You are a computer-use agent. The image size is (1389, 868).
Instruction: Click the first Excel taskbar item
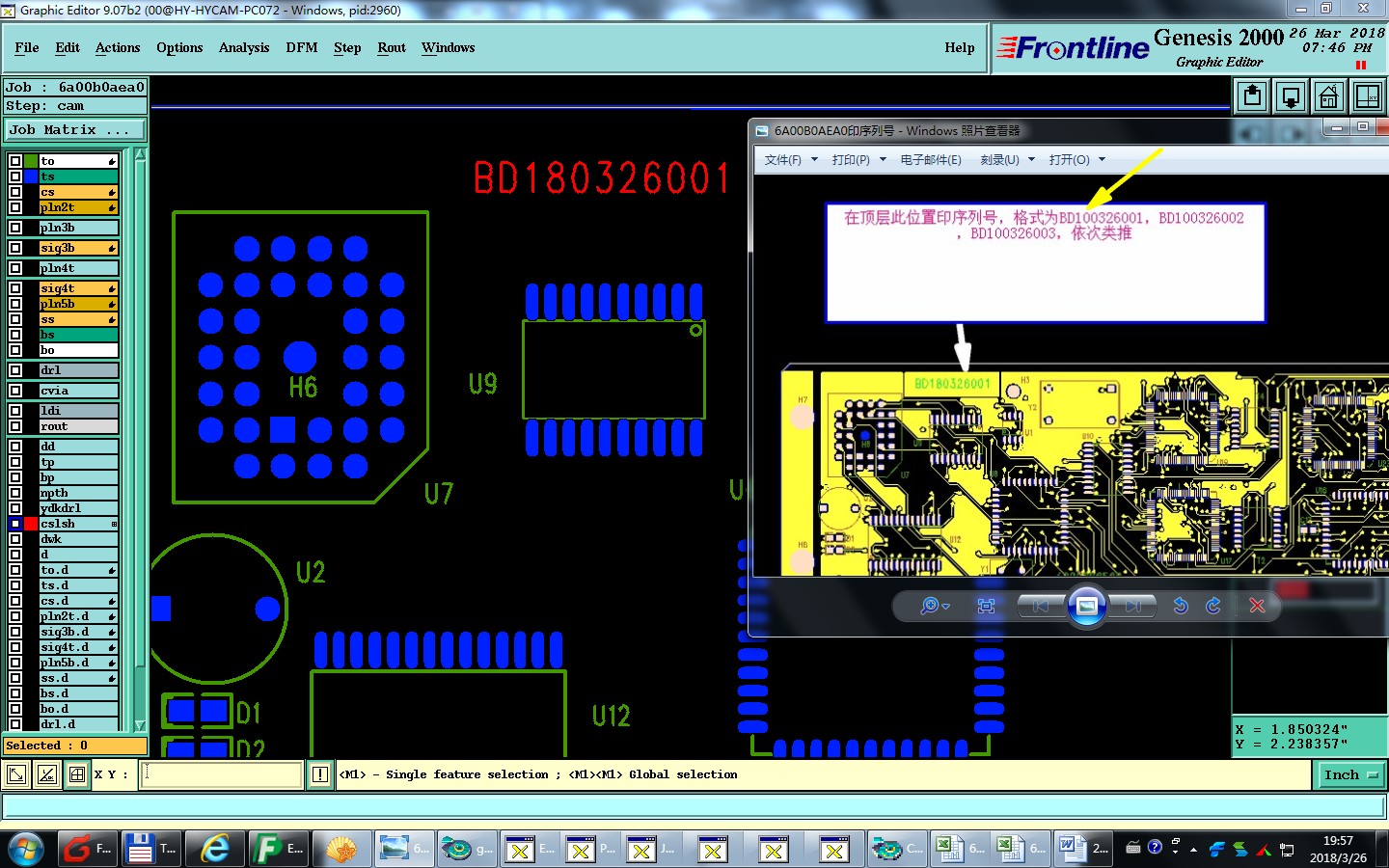960,849
